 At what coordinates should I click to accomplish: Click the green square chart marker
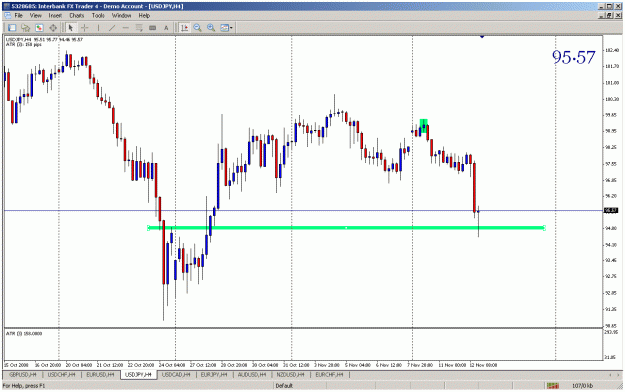coord(424,125)
